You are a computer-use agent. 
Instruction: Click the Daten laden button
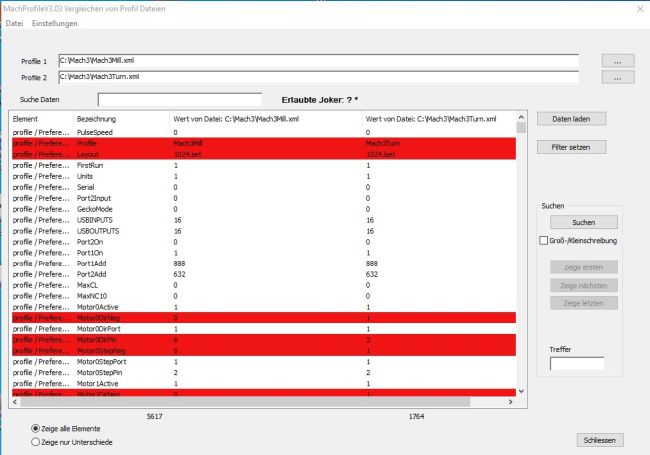coord(571,118)
